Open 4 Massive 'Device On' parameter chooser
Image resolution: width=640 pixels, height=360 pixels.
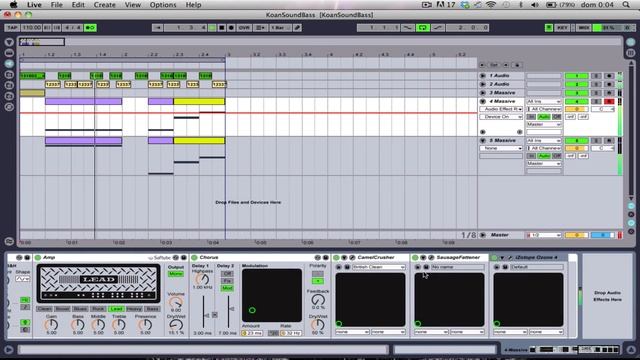(501, 117)
